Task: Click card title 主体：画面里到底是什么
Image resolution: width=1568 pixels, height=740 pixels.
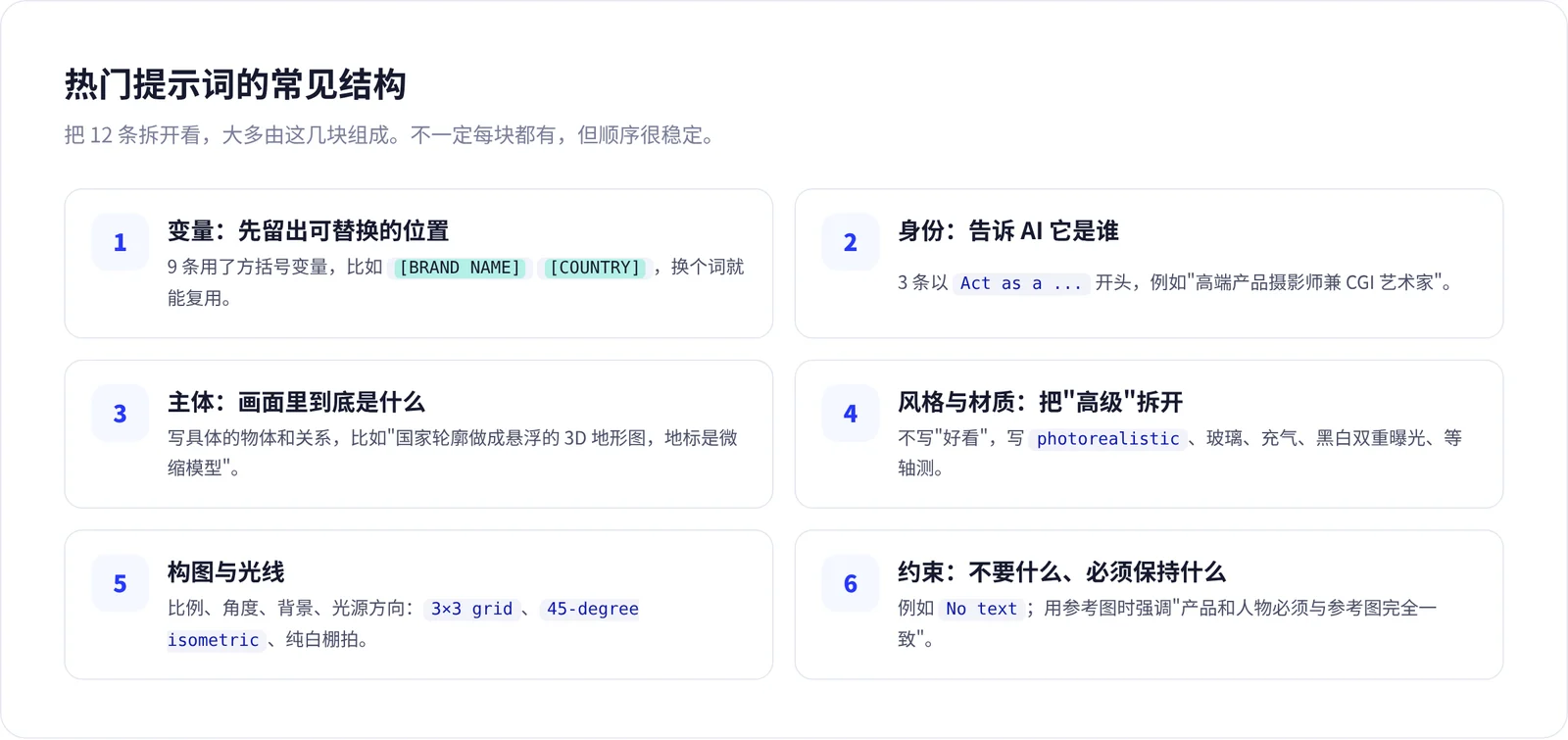Action: point(296,402)
